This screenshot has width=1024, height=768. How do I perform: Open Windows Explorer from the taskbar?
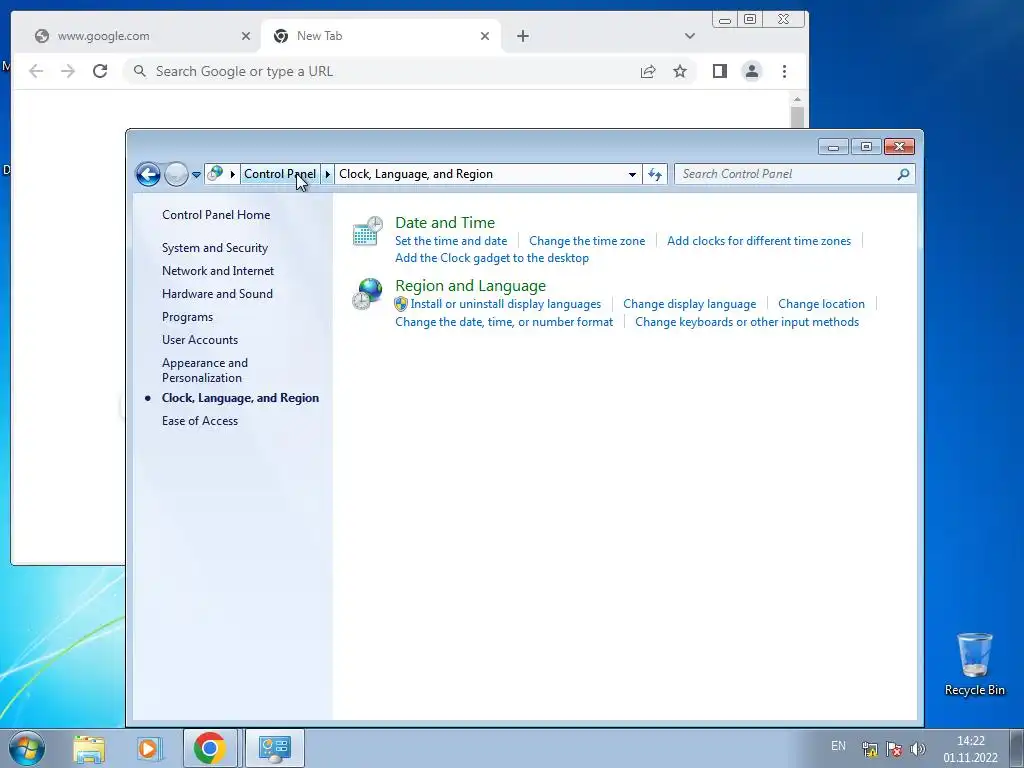pyautogui.click(x=89, y=748)
